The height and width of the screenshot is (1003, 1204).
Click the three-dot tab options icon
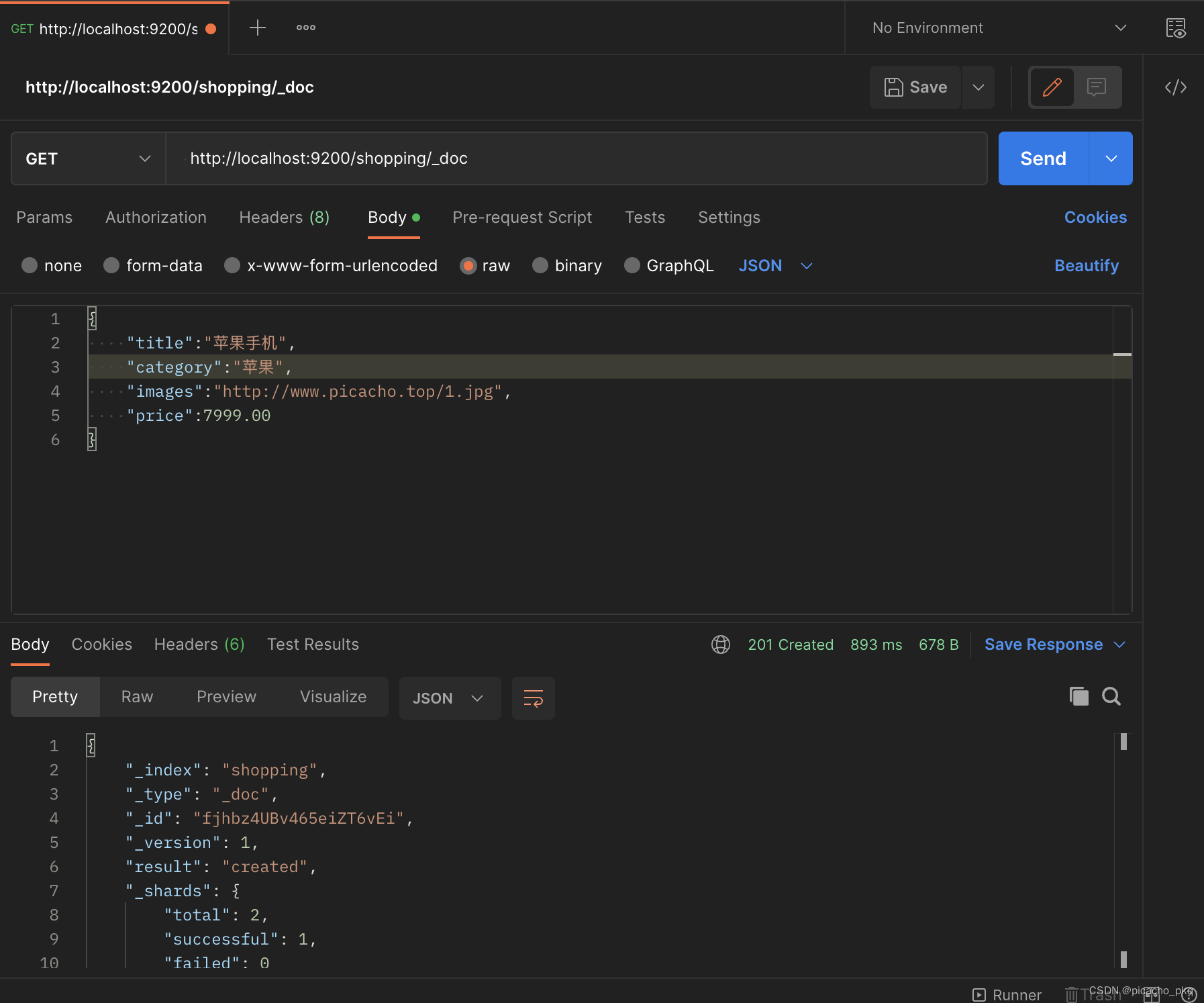[306, 28]
